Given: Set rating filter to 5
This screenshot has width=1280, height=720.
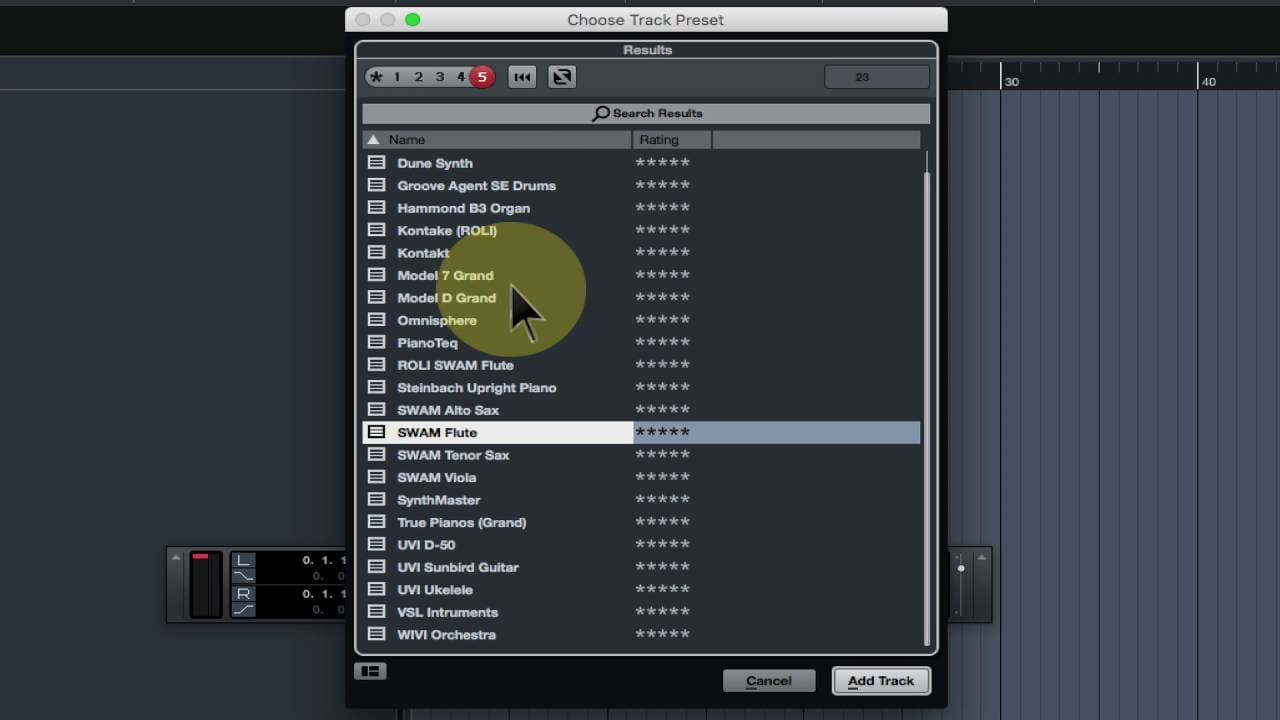Looking at the screenshot, I should pos(482,77).
